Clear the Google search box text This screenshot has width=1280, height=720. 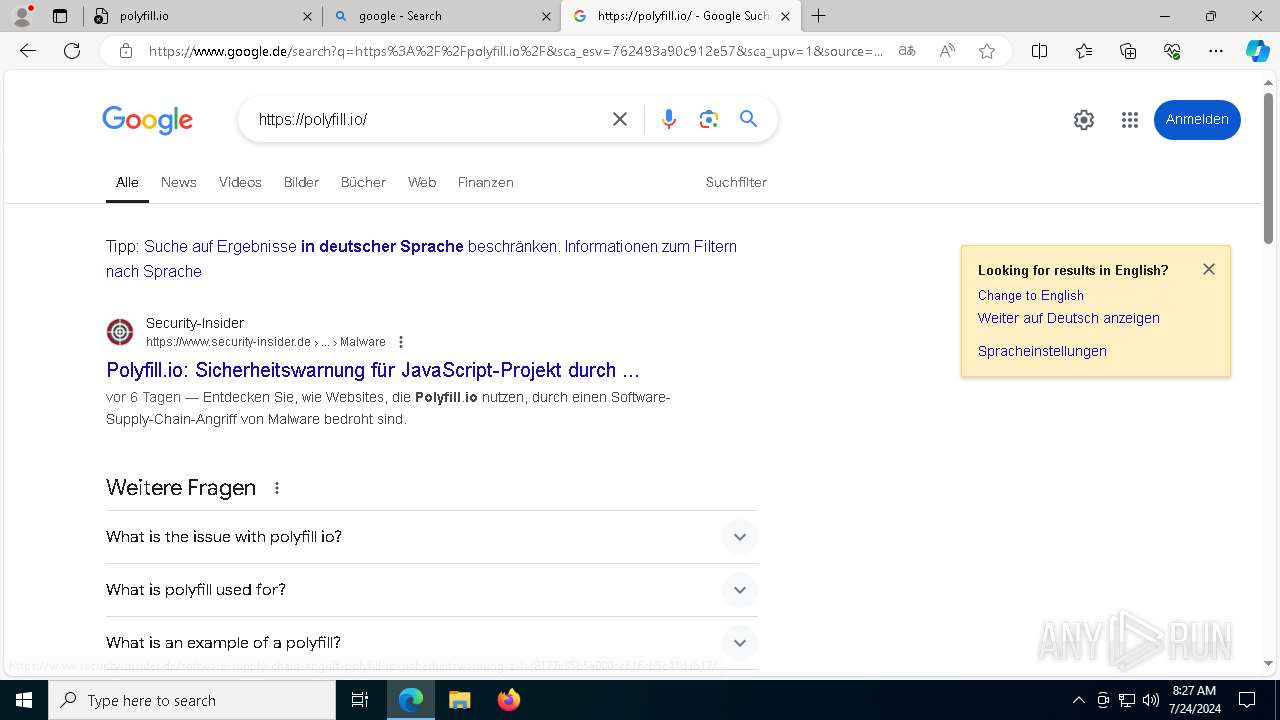620,119
